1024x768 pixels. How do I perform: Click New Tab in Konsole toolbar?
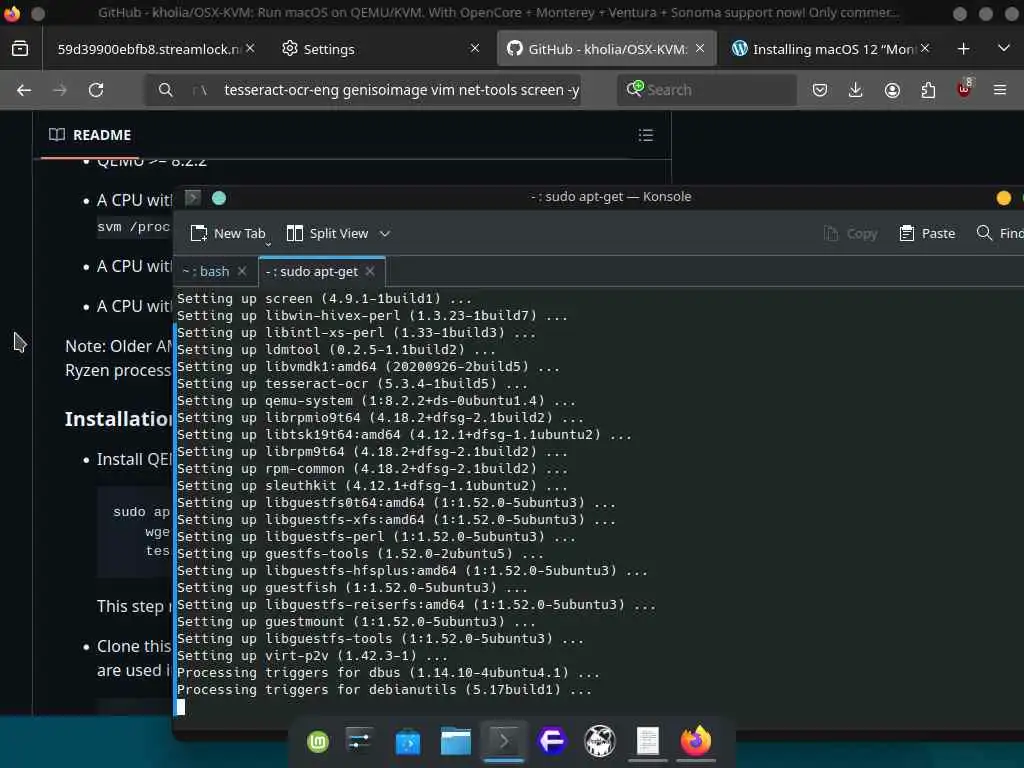228,234
